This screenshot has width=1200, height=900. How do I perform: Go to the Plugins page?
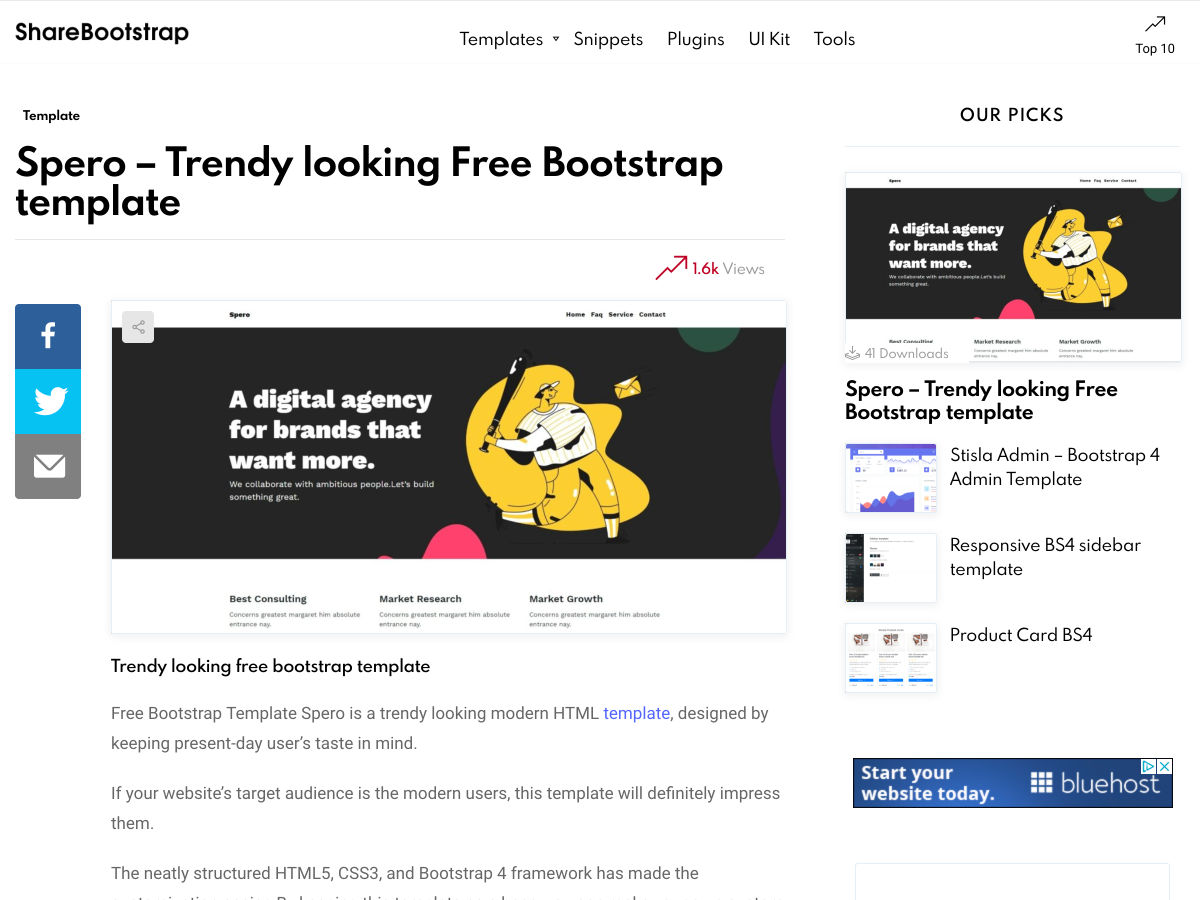[x=695, y=39]
